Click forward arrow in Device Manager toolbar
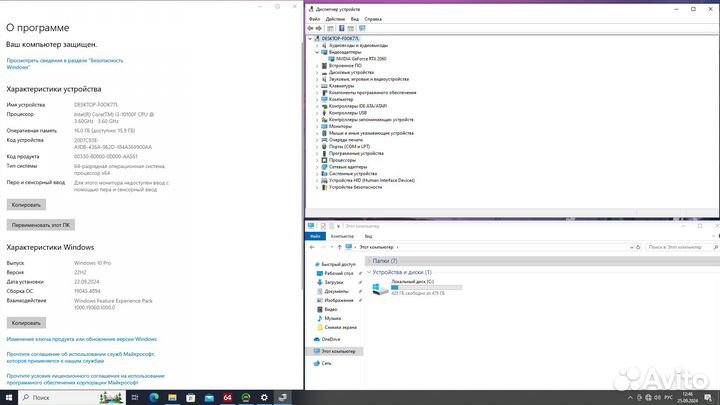720x405 pixels. pyautogui.click(x=319, y=28)
